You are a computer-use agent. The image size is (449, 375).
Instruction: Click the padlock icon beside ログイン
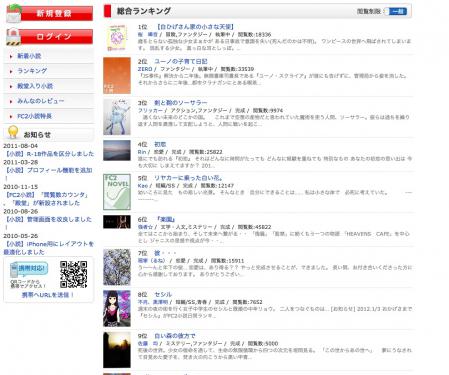13,37
